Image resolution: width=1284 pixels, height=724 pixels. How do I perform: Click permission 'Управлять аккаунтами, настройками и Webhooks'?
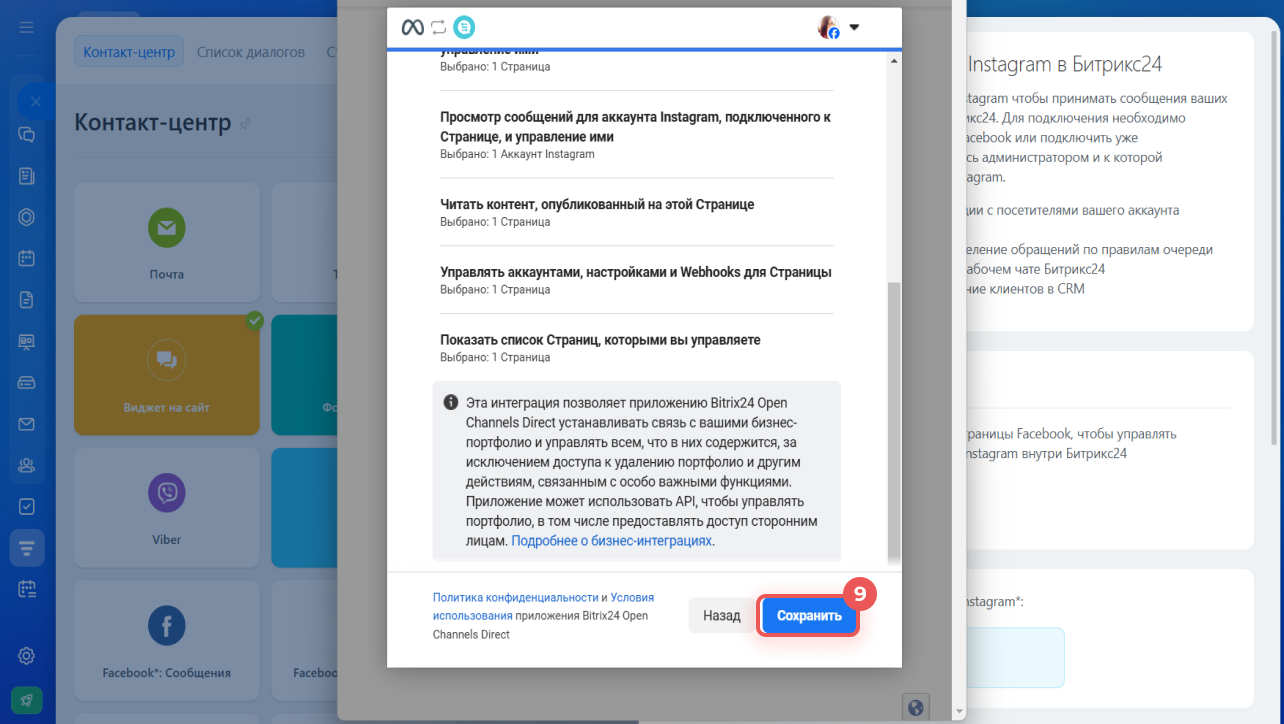pos(636,272)
